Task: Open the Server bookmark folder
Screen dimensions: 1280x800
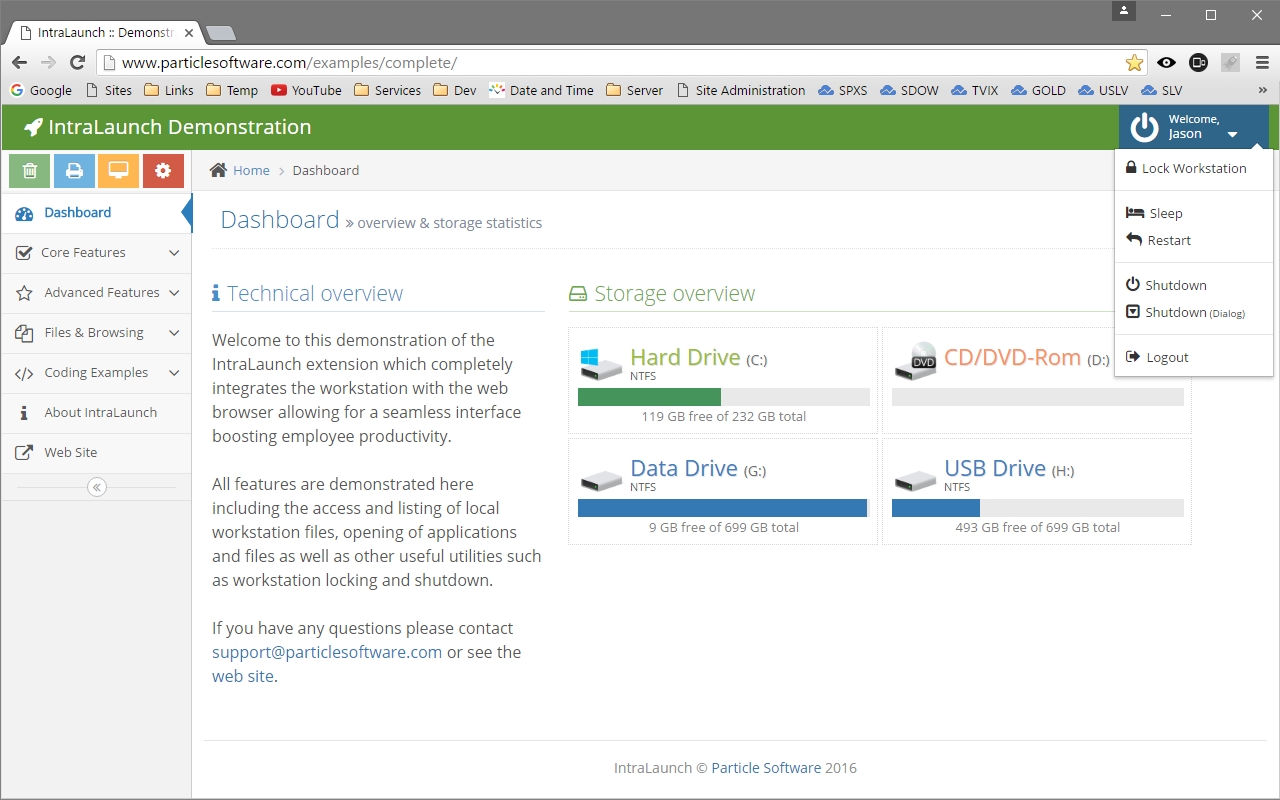Action: [634, 90]
